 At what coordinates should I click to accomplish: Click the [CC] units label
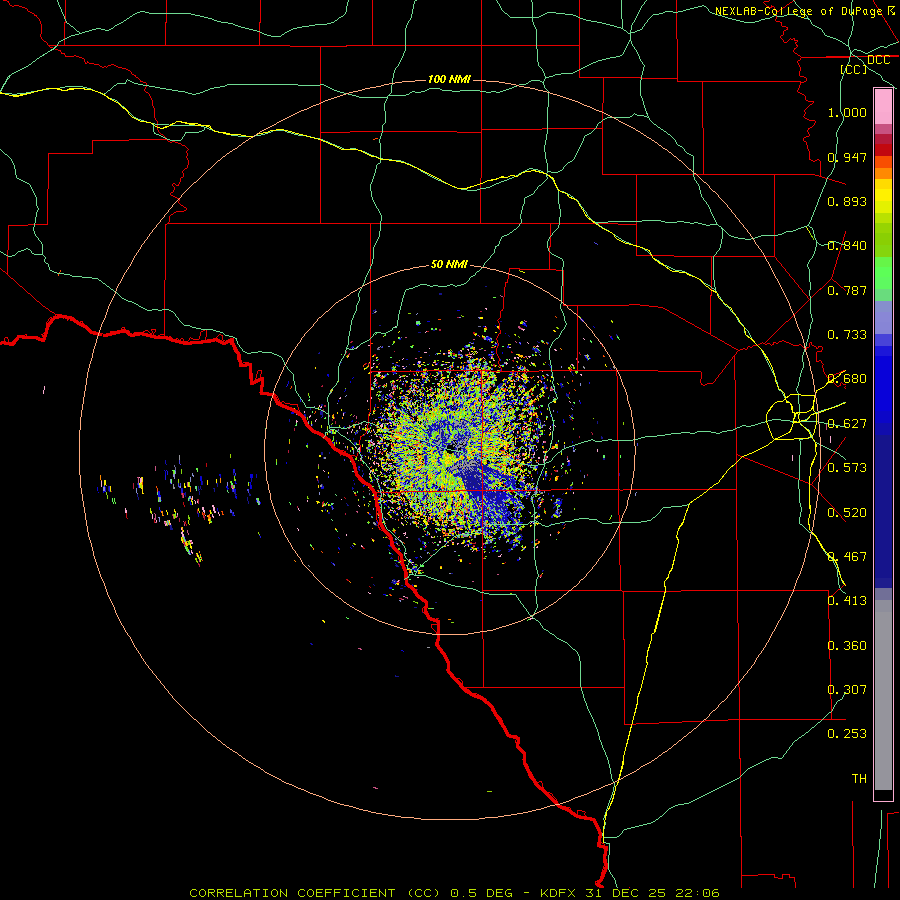coord(854,69)
